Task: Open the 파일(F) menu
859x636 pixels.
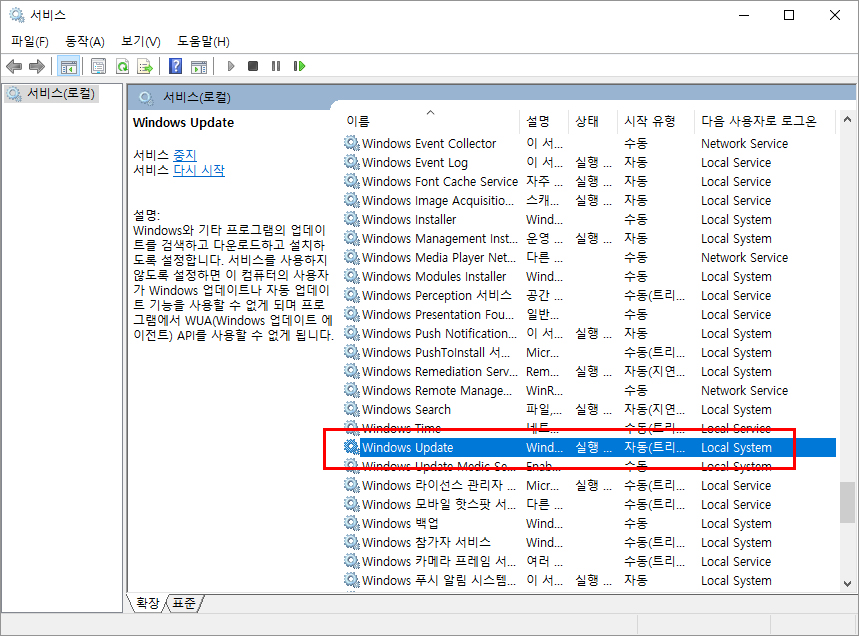Action: [x=30, y=42]
